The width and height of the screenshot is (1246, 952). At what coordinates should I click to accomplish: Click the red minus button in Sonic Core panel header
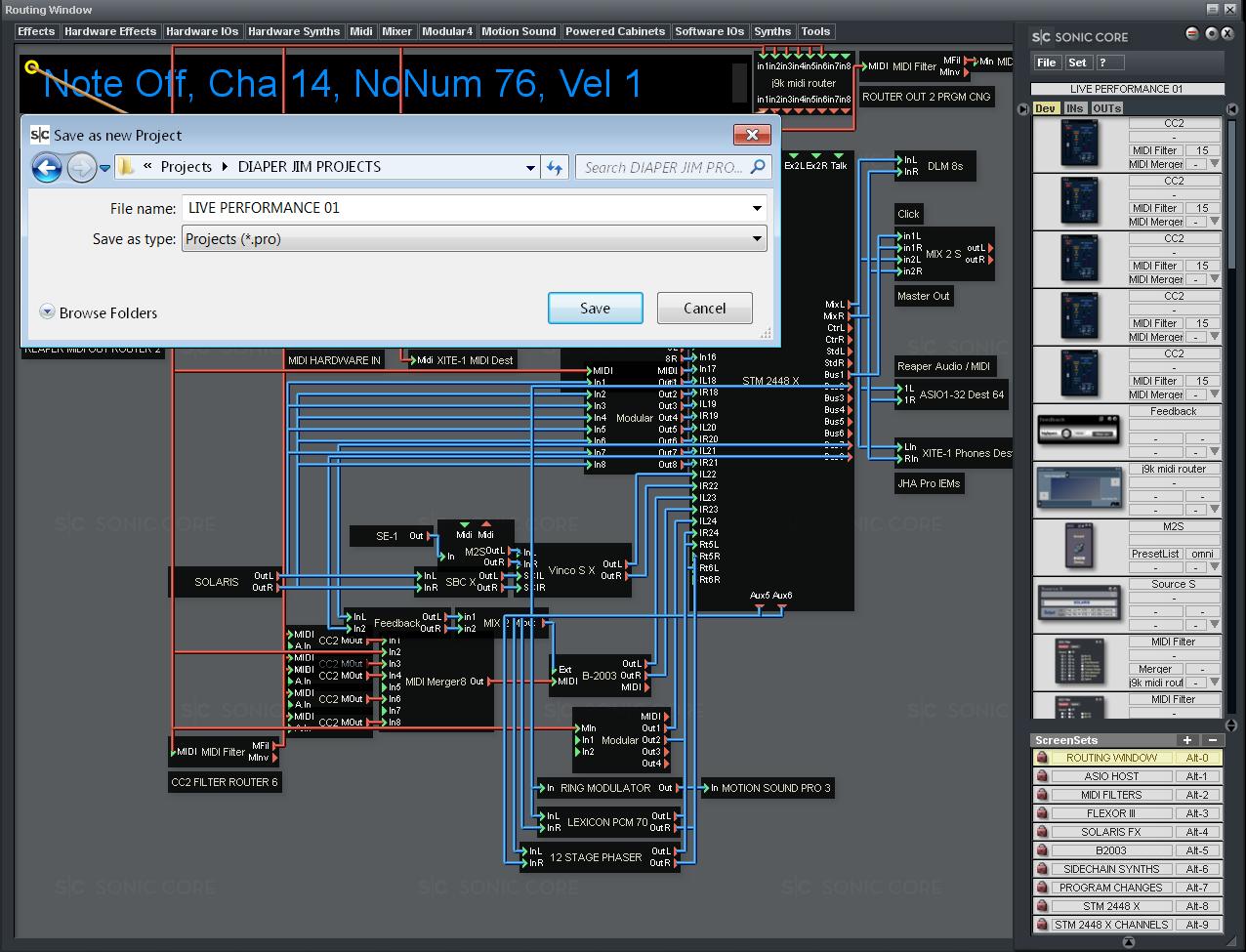point(1192,34)
